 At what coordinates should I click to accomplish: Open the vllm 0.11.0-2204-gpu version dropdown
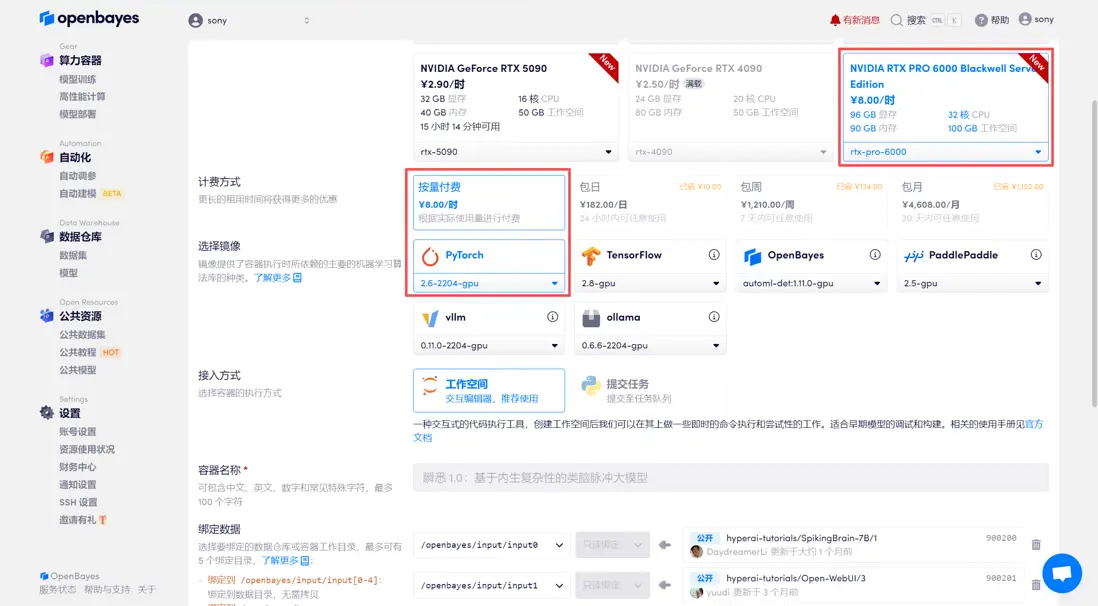(489, 345)
